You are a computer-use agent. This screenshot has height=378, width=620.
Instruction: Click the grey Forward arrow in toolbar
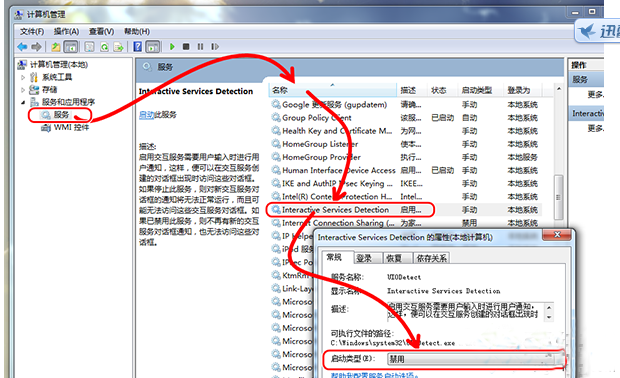(x=36, y=47)
